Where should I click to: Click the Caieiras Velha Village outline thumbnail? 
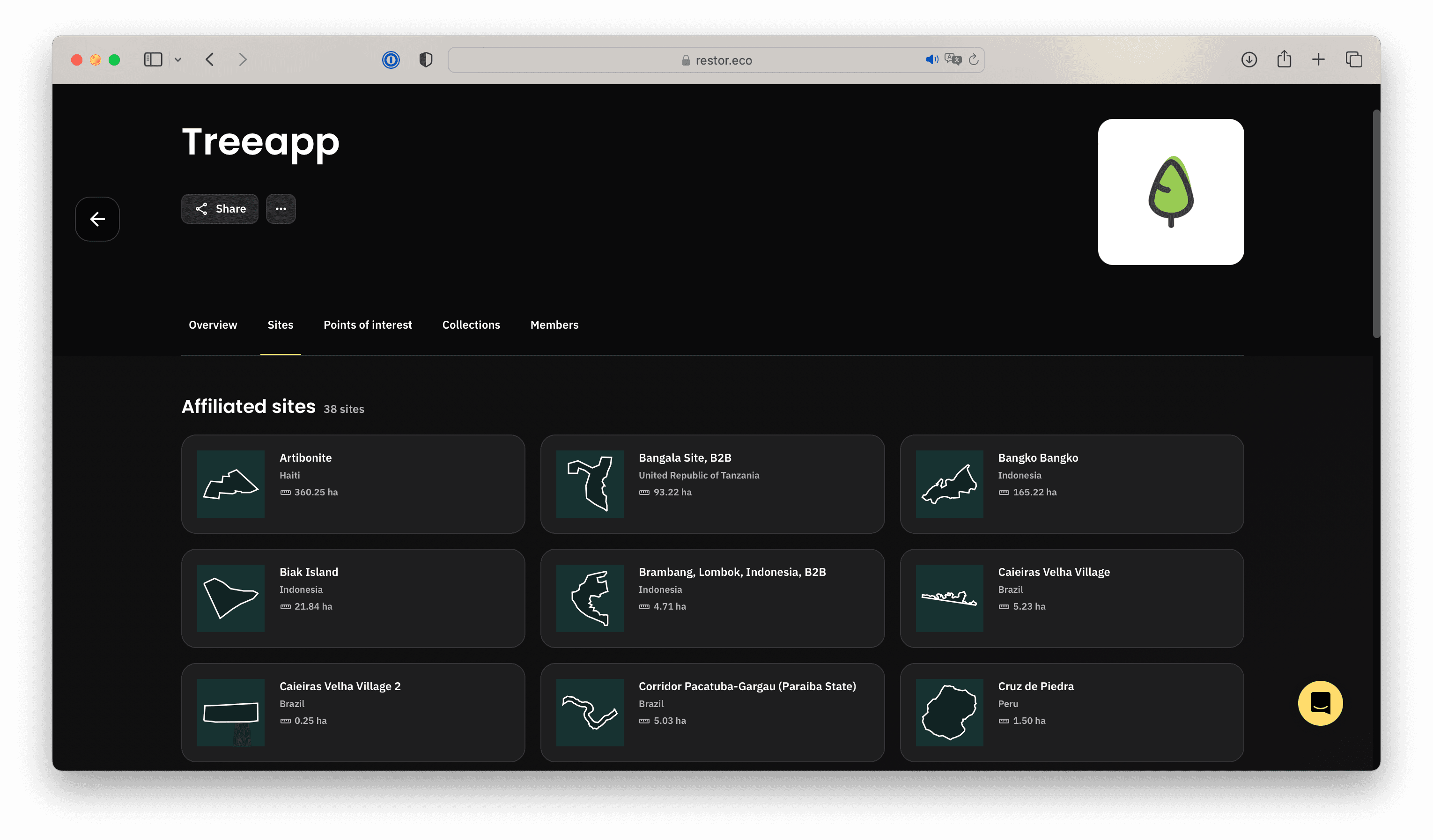coord(949,598)
